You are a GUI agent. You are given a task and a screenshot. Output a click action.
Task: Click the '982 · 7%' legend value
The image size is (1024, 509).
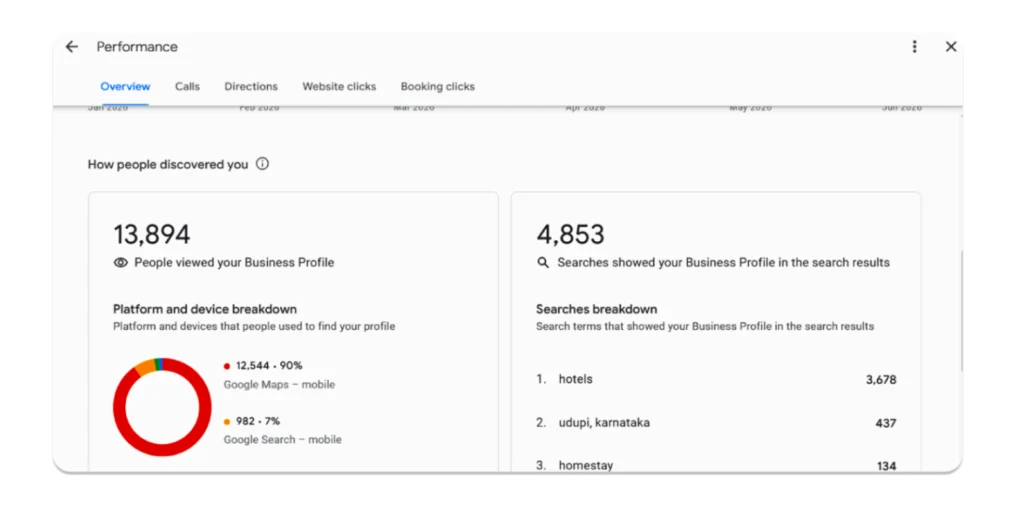(x=258, y=421)
